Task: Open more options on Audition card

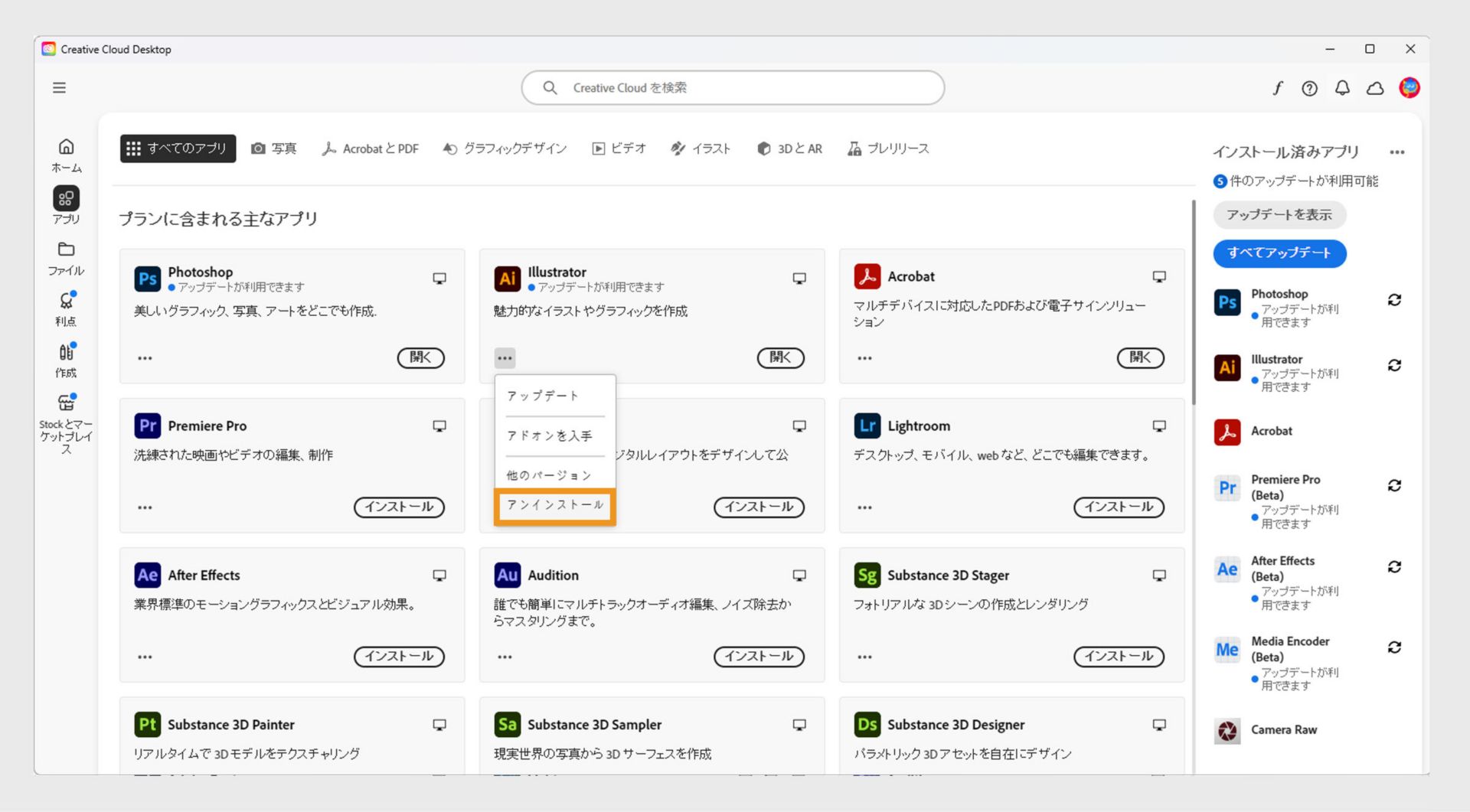Action: pyautogui.click(x=505, y=657)
